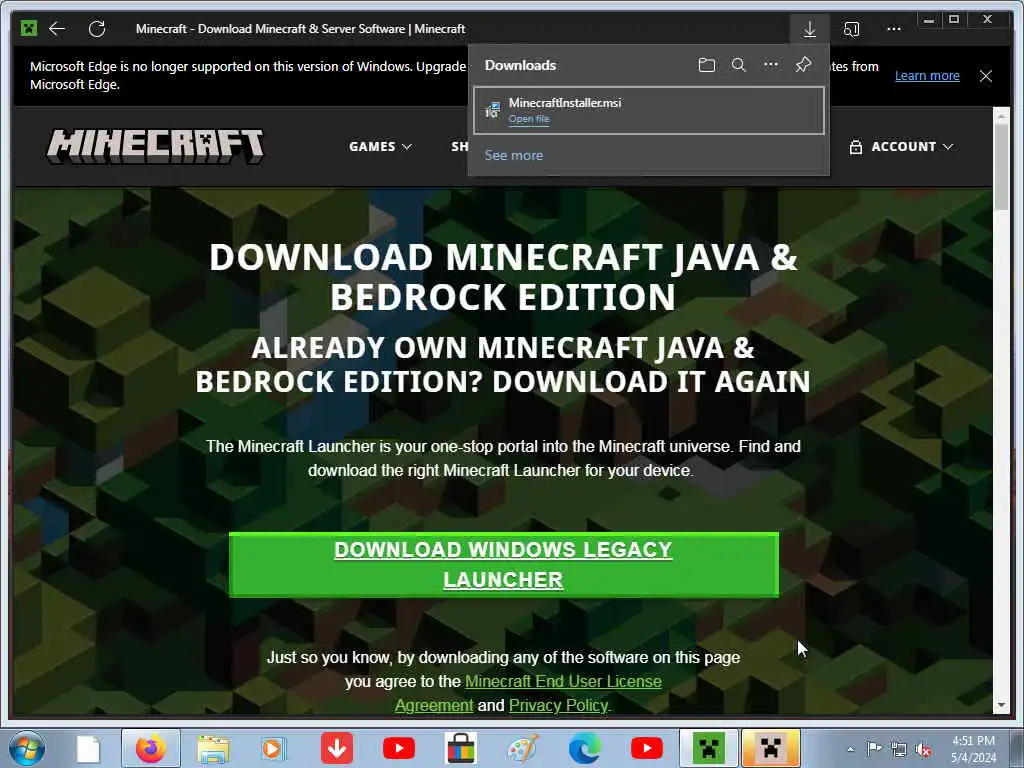1024x768 pixels.
Task: Show hidden tray icons arrow
Action: click(850, 749)
